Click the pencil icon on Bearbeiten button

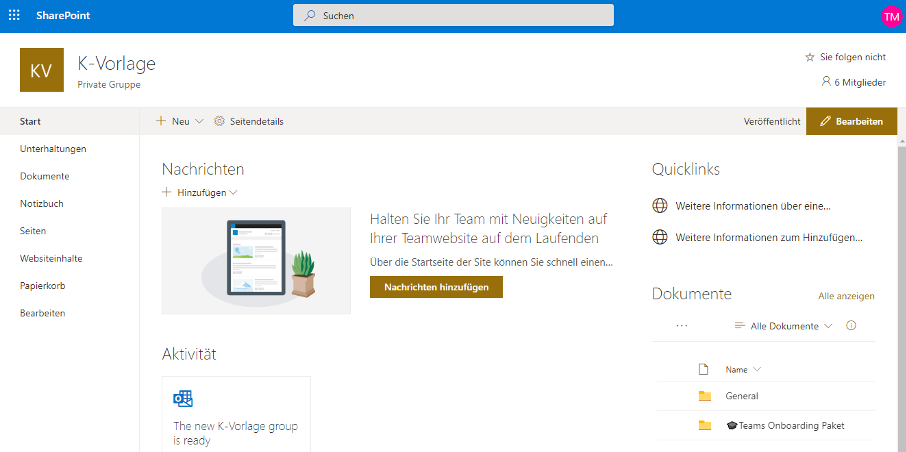point(825,121)
